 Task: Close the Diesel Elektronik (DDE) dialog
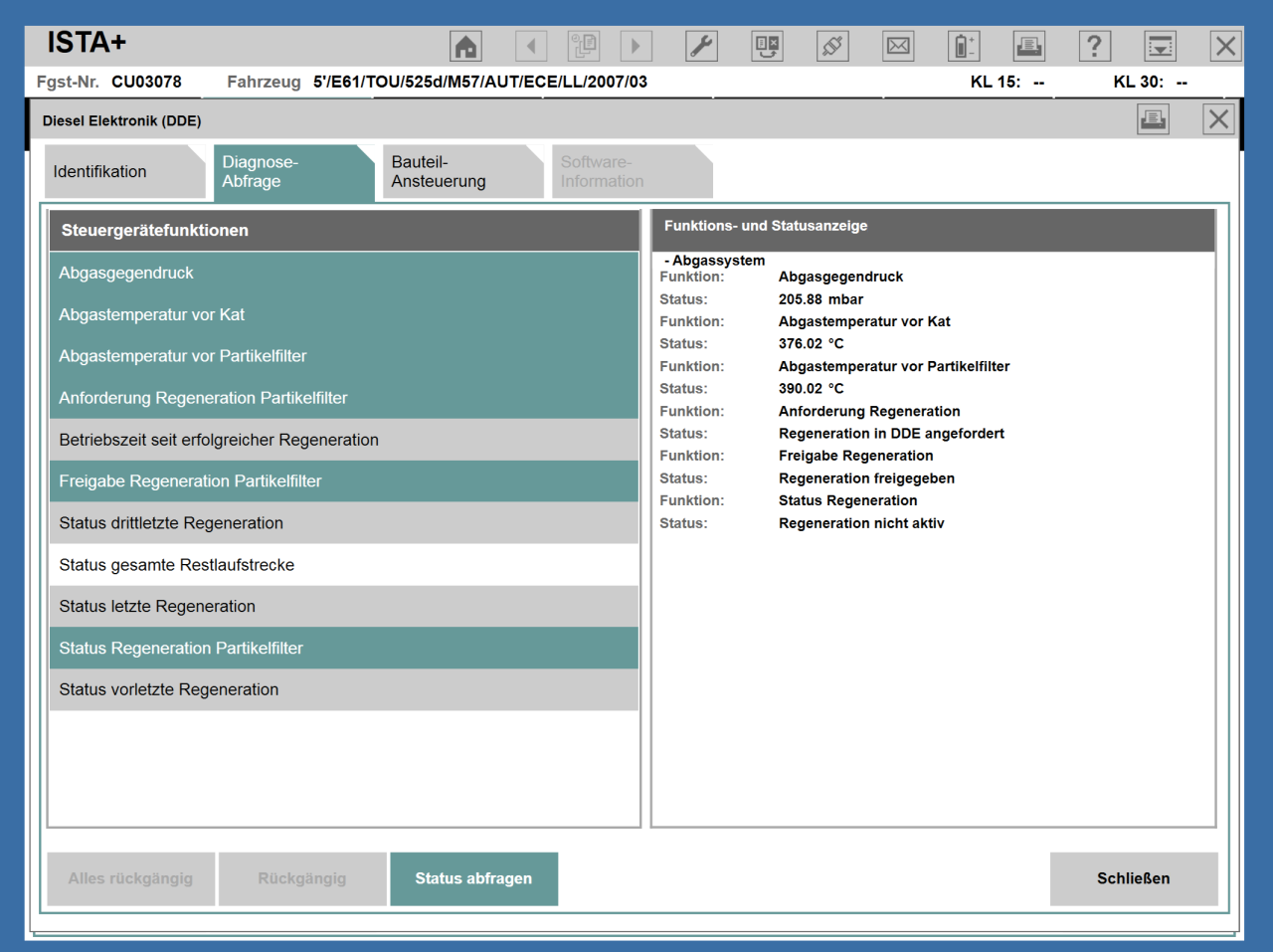[x=1218, y=120]
